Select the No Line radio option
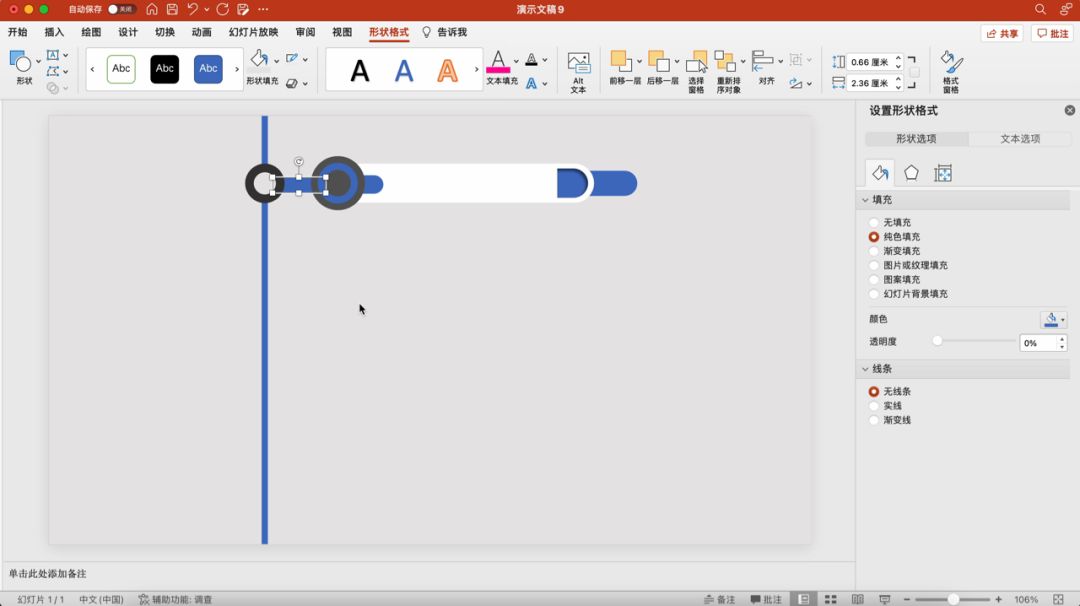1080x606 pixels. pyautogui.click(x=874, y=391)
